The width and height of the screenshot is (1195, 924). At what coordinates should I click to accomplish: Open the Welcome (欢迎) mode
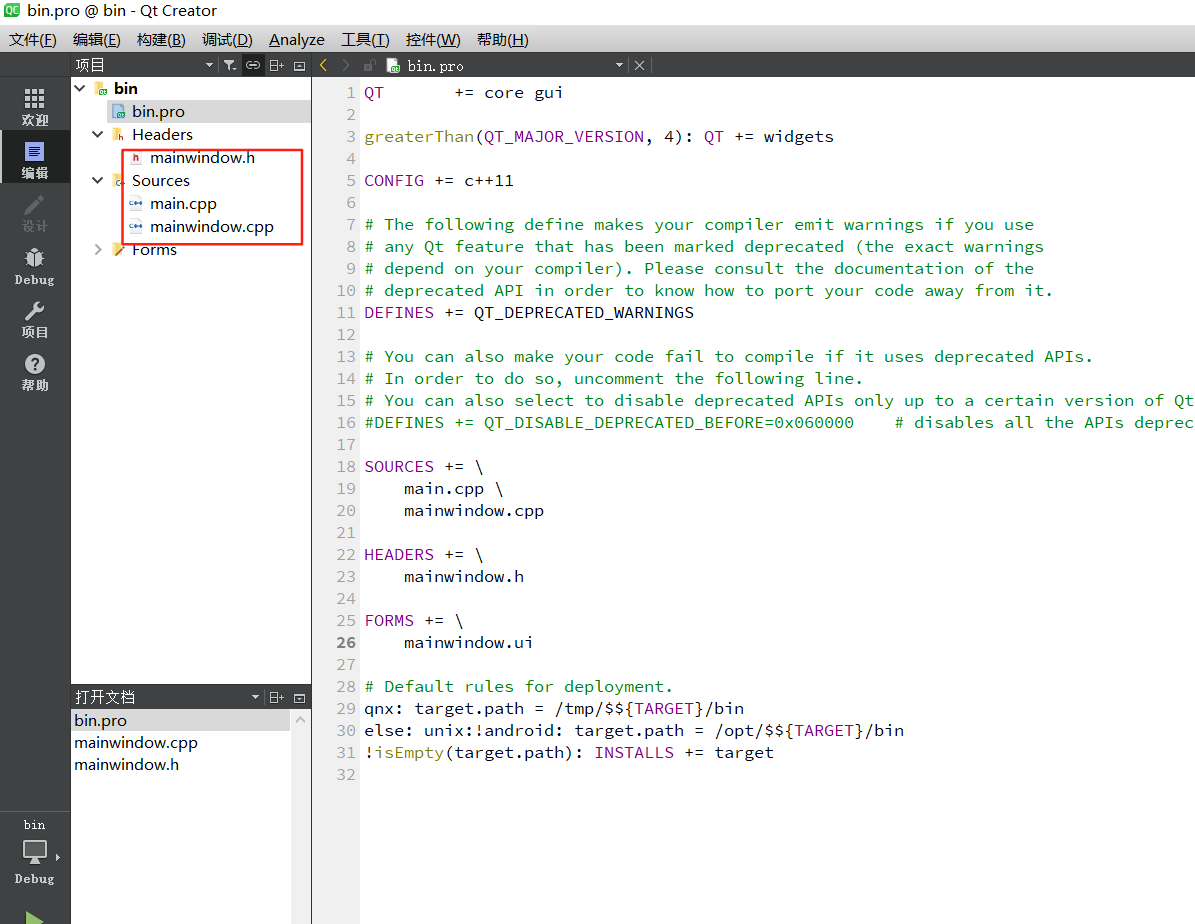(x=34, y=106)
